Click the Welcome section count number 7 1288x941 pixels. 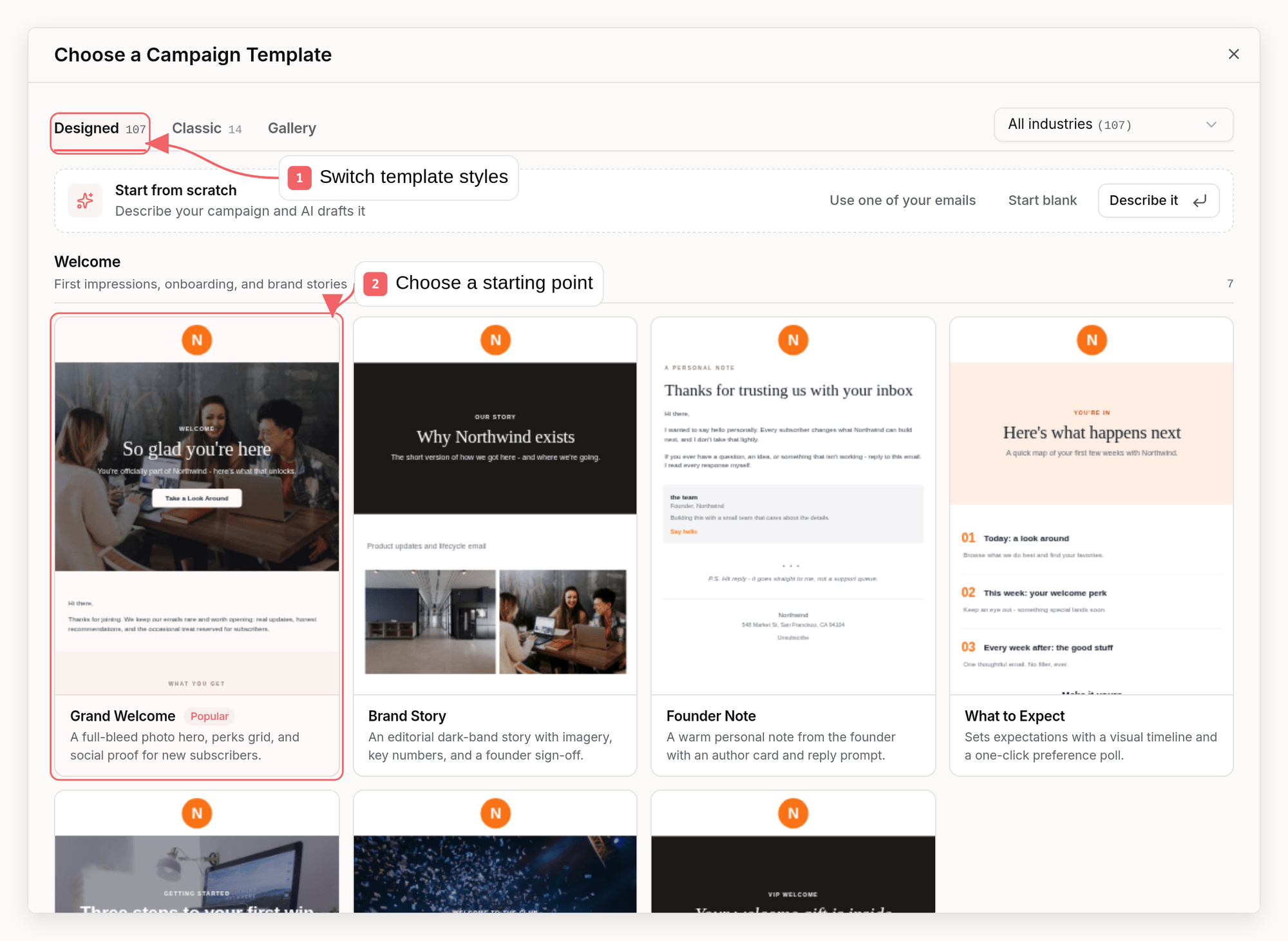[1230, 283]
